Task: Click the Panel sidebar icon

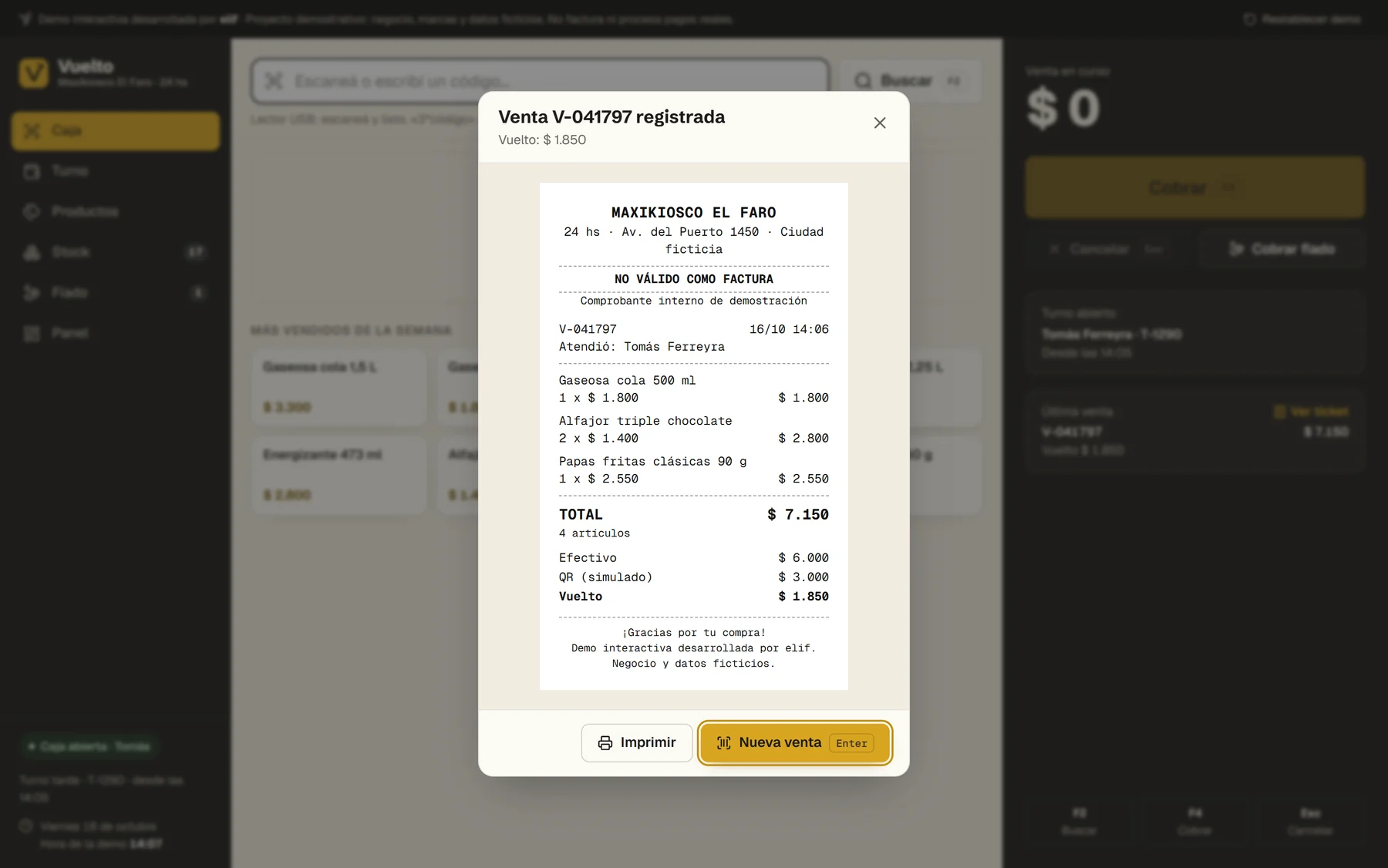Action: coord(32,333)
